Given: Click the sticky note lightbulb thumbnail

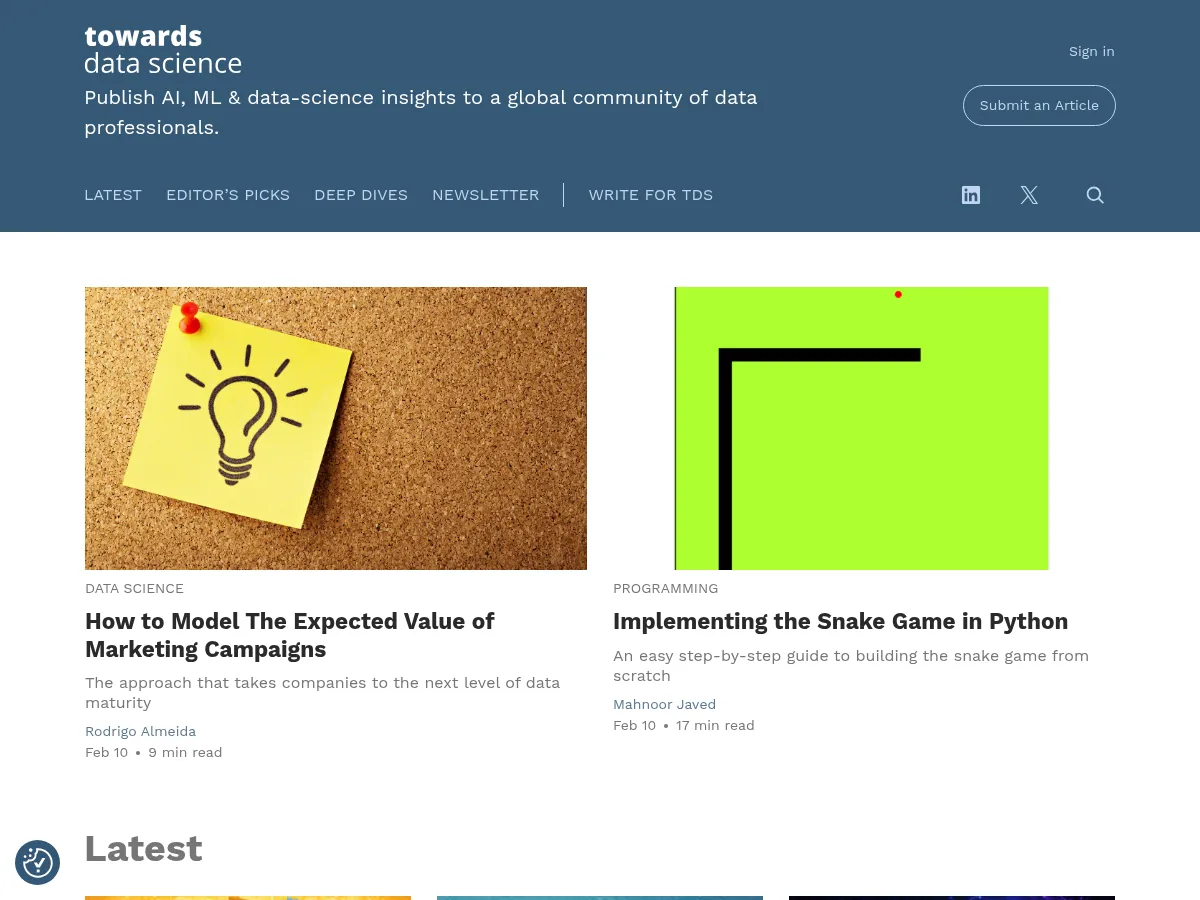Looking at the screenshot, I should (336, 428).
